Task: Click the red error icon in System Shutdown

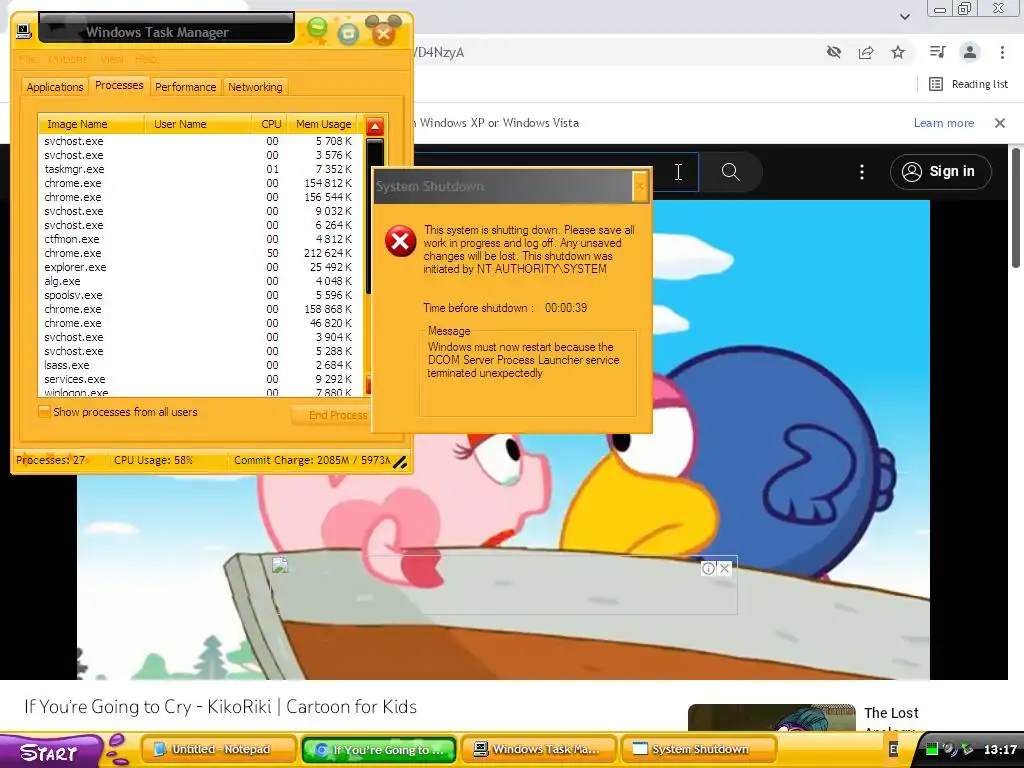Action: [400, 242]
